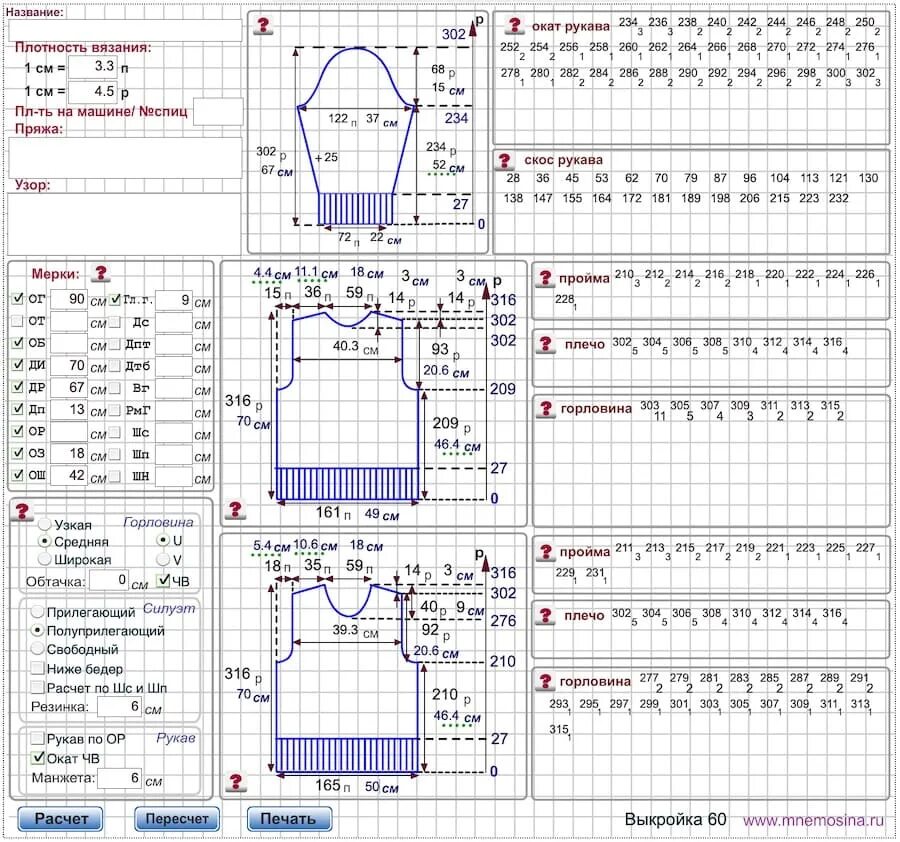
Task: Toggle the ЧВ neckline checkbox
Action: 164,580
